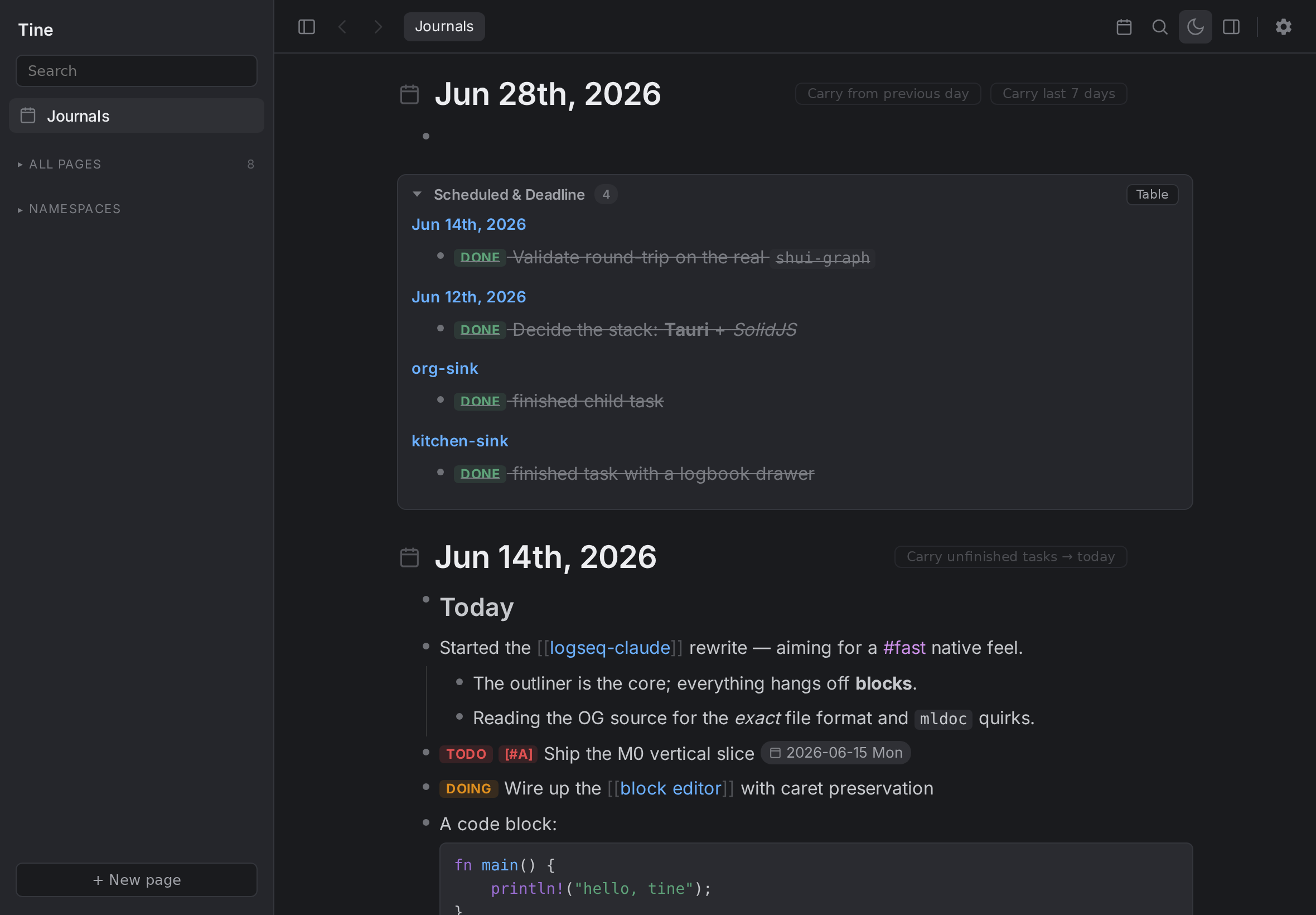
Task: Follow the block editor page reference
Action: point(670,788)
